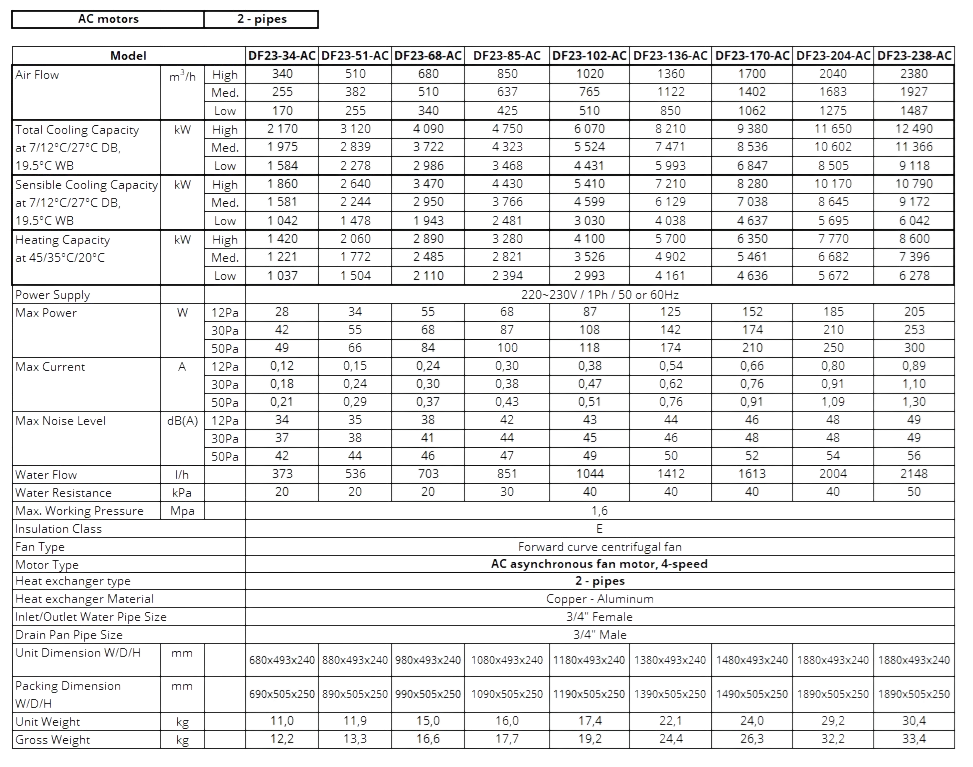Click the DF23-102-AC model header
This screenshot has width=973, height=767.
(589, 56)
